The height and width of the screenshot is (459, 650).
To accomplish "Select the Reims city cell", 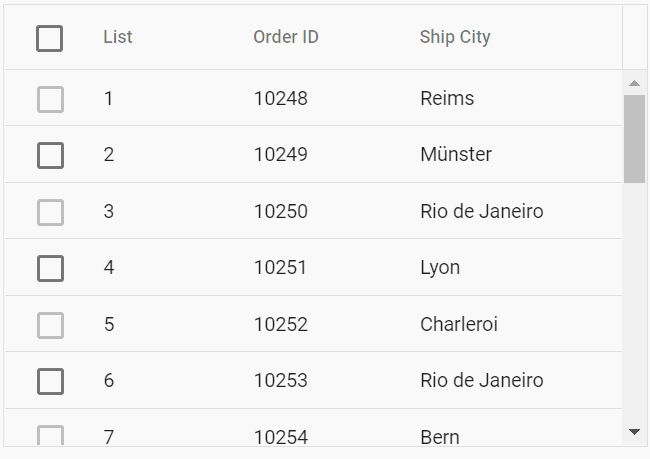I will tap(447, 99).
